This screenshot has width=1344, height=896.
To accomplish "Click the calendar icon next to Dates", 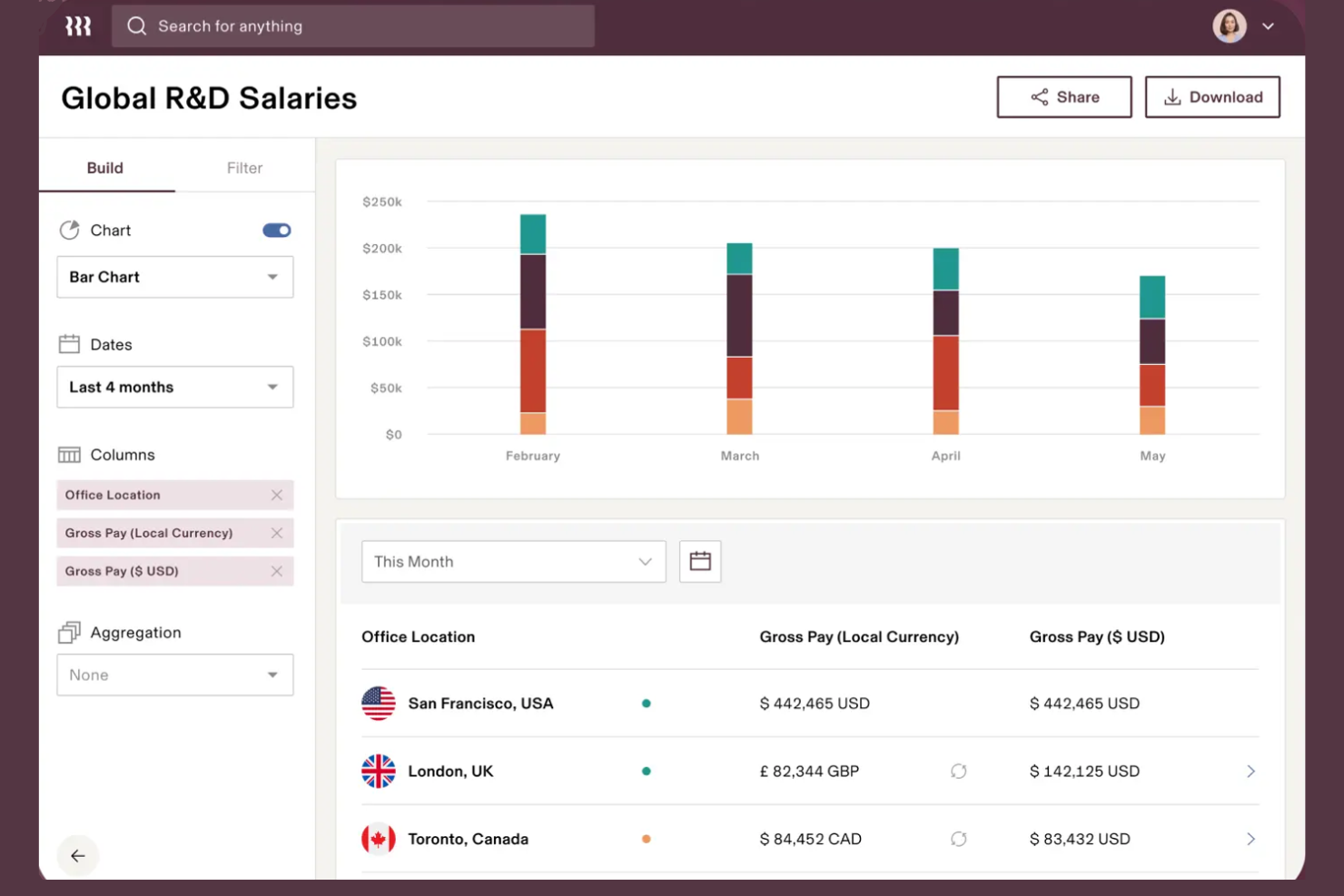I will pyautogui.click(x=70, y=344).
